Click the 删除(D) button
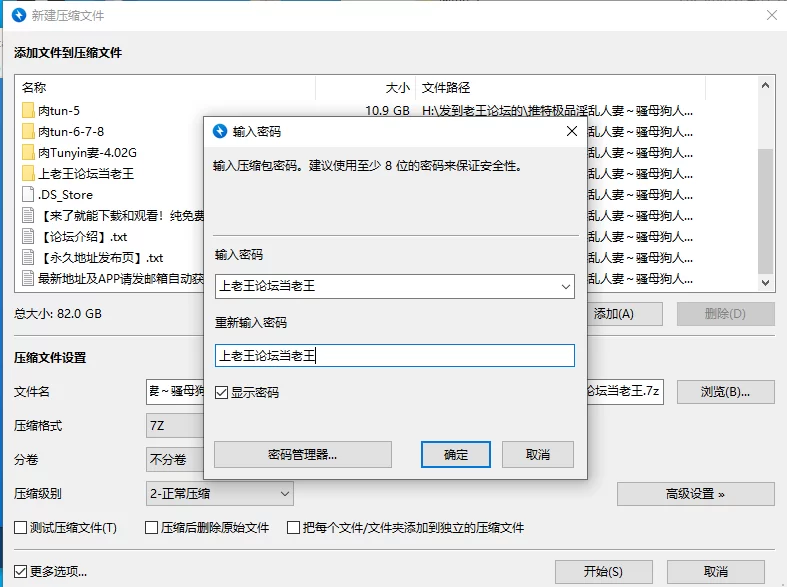The image size is (787, 587). tap(725, 314)
